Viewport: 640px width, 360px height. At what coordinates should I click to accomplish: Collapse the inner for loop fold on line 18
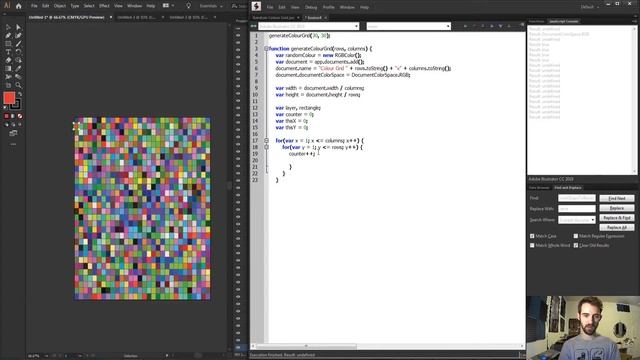(266, 147)
